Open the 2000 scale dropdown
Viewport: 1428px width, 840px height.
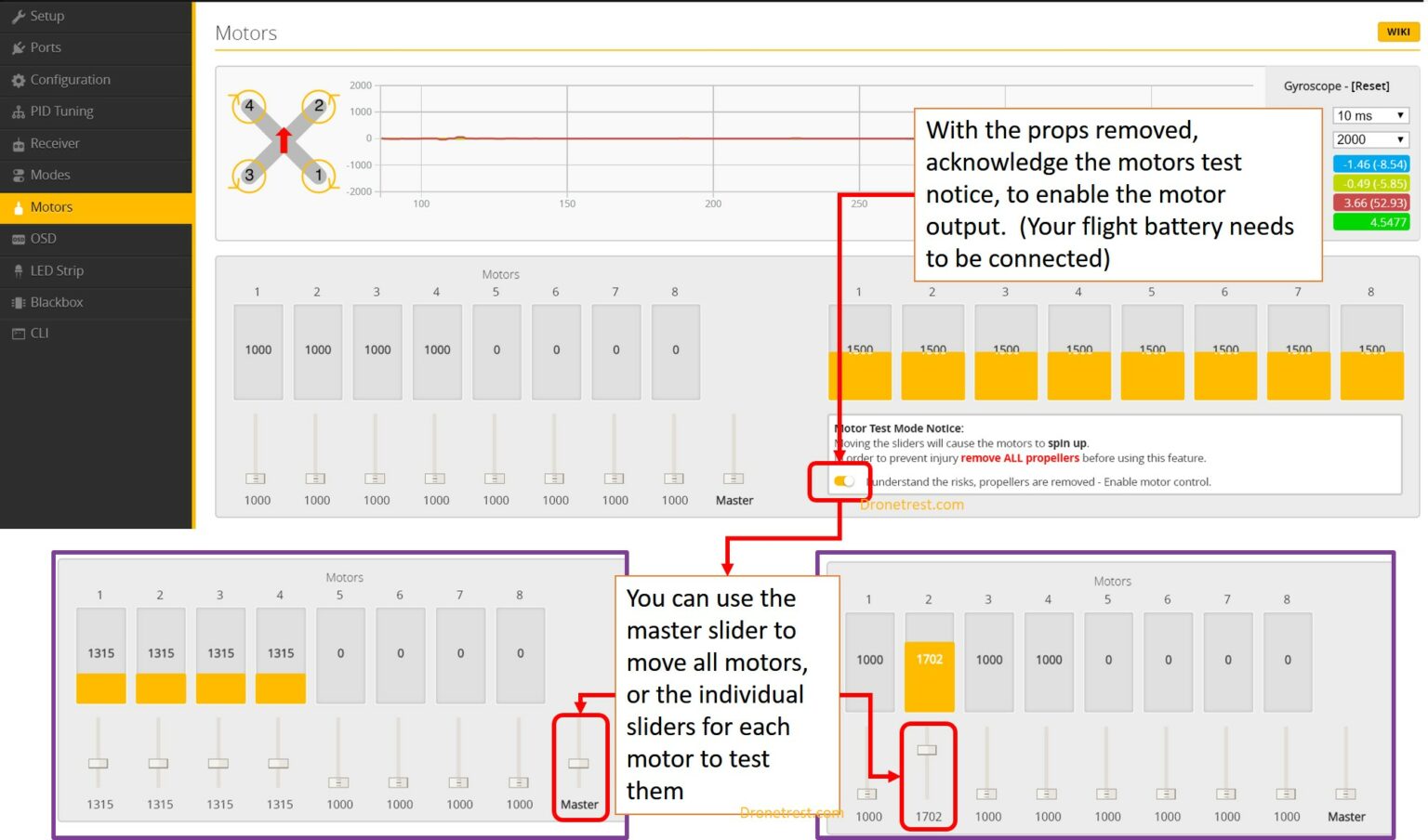click(x=1370, y=140)
